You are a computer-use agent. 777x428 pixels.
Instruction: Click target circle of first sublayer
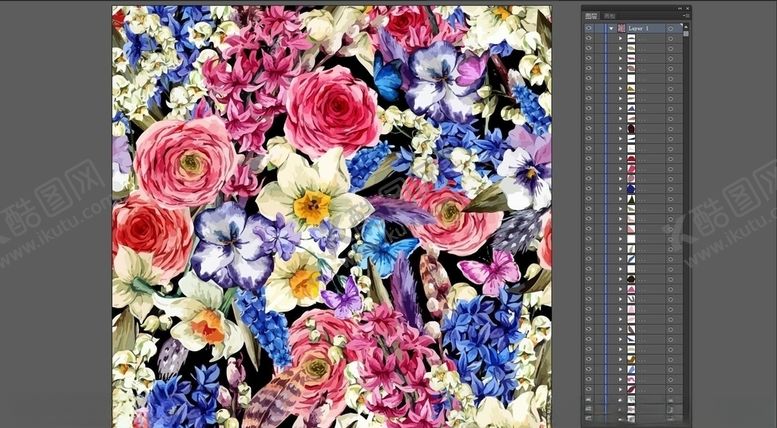tap(670, 38)
